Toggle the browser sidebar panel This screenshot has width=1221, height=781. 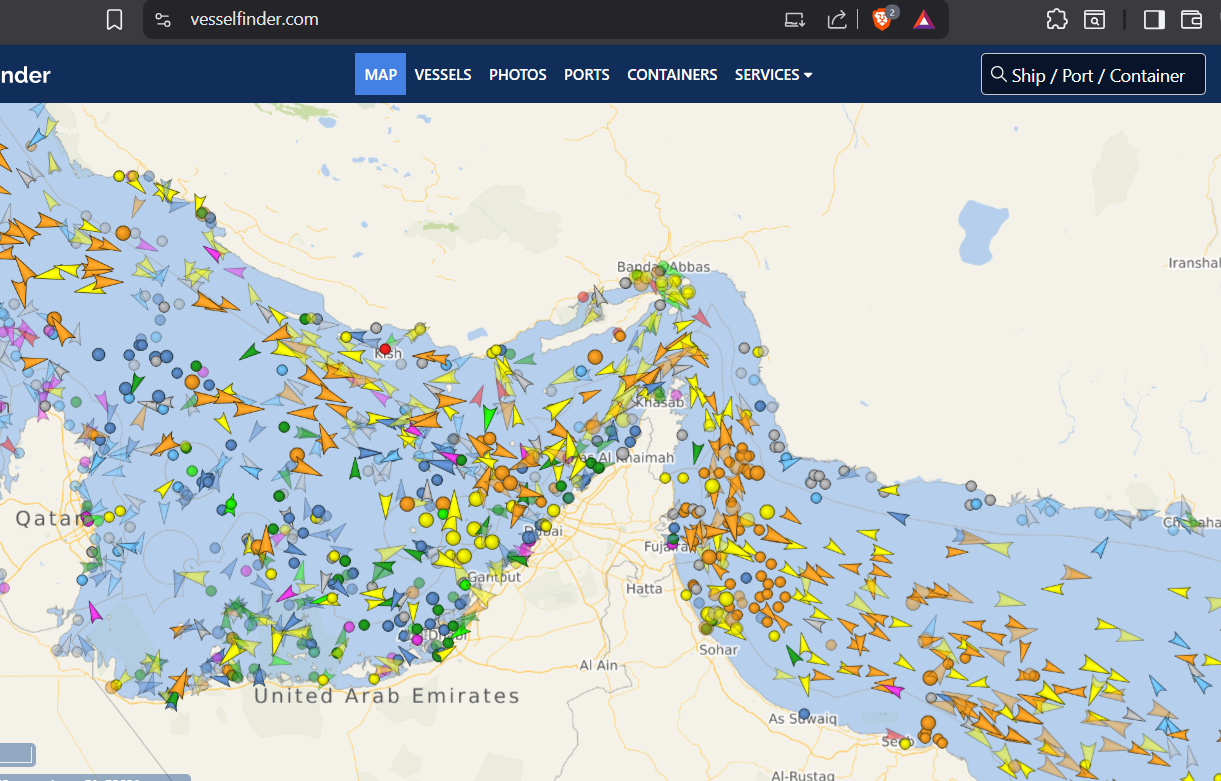click(x=1154, y=19)
